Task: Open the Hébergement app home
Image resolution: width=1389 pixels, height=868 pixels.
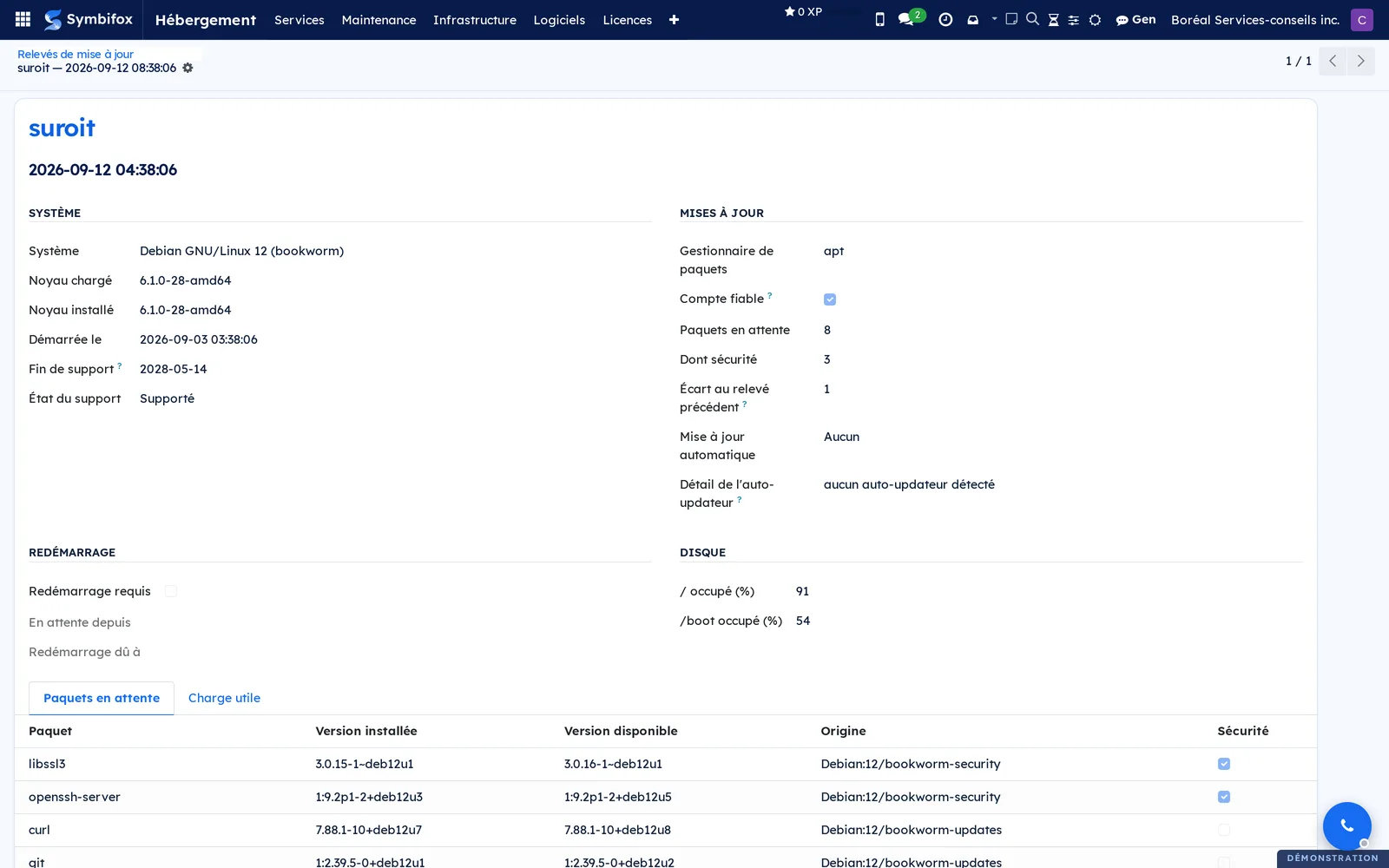Action: [206, 19]
